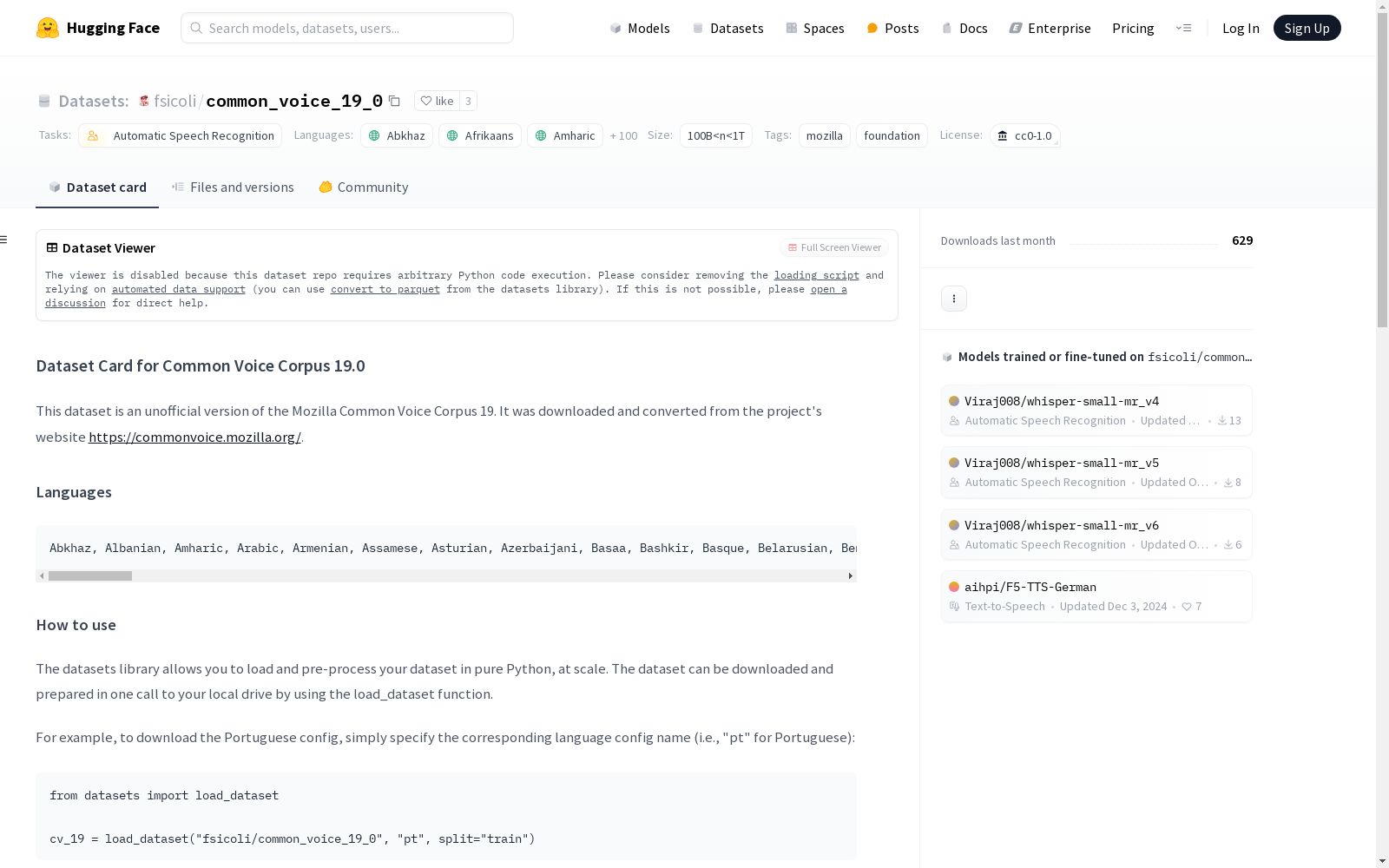Screen dimensions: 1389x868
Task: Click the downloads count 629
Action: (x=1242, y=240)
